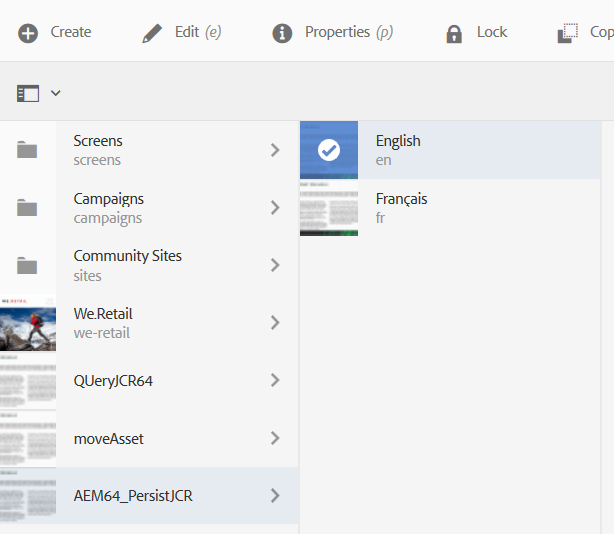Screen dimensions: 614x534
Task: Open the AEM64_PersistJCR item
Action: tap(133, 495)
